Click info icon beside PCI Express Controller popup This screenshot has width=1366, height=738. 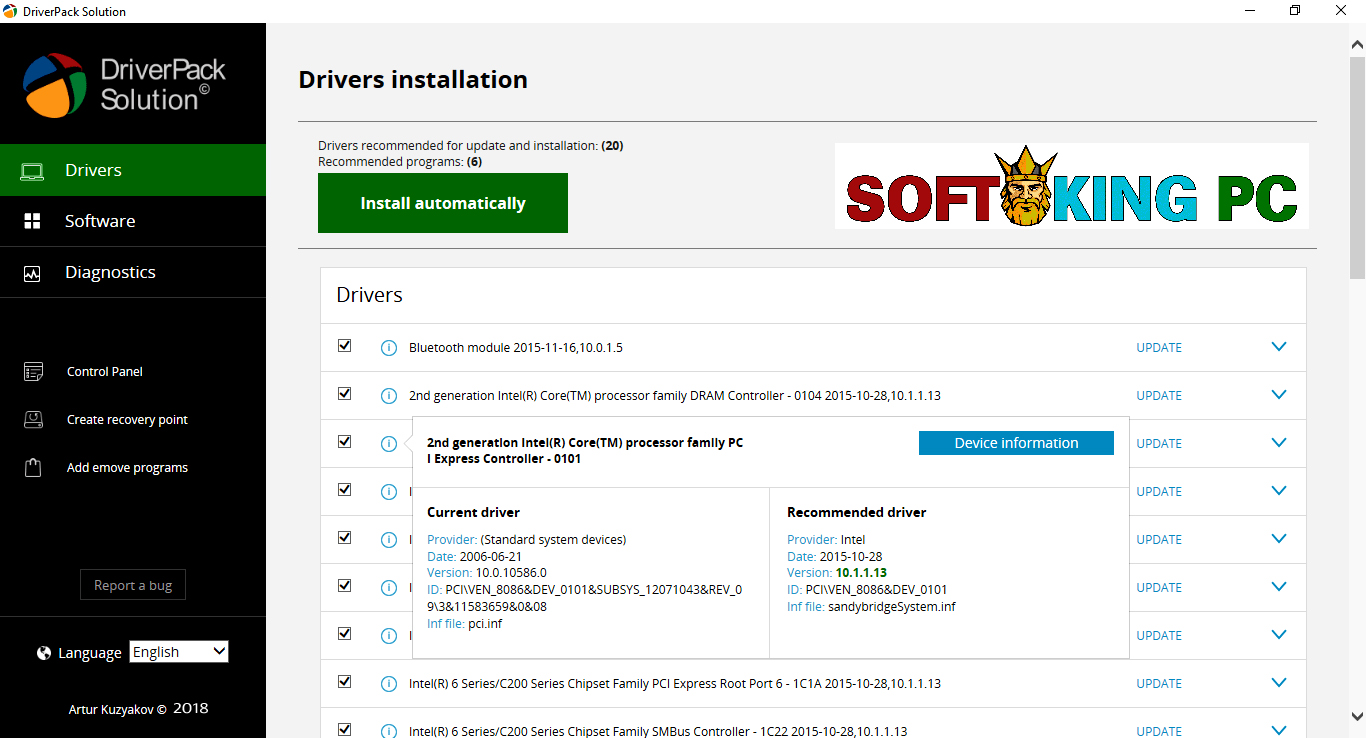point(389,444)
